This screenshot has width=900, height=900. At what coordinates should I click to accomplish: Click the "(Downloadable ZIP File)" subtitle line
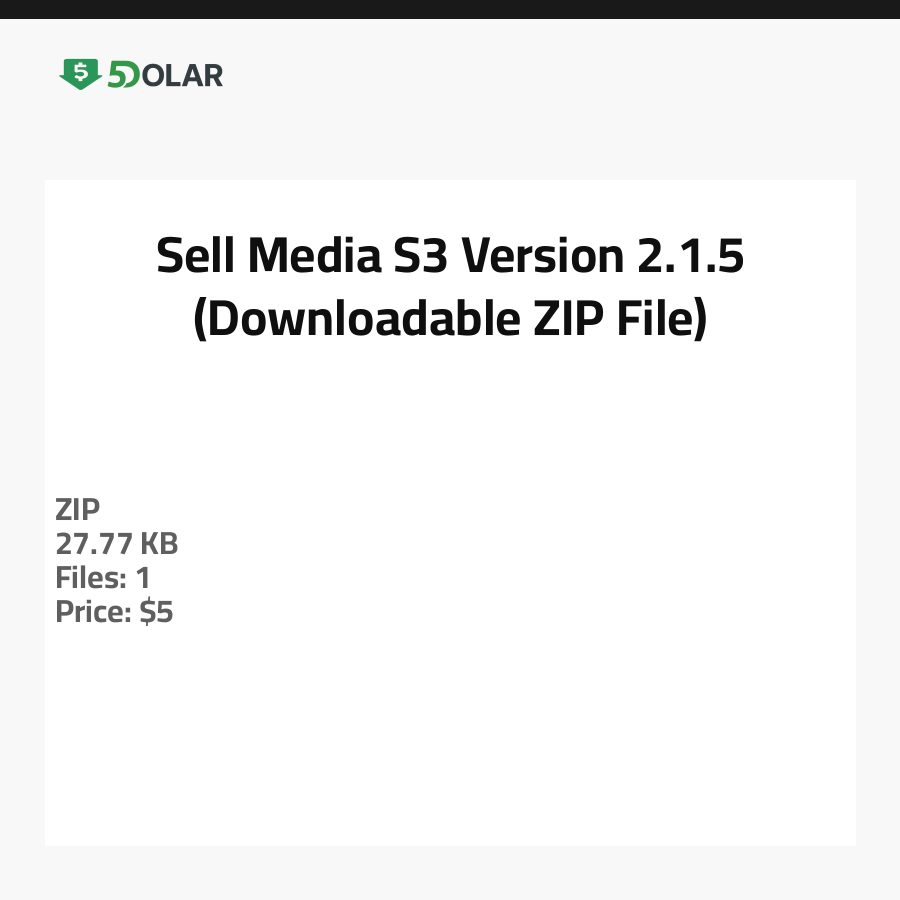(x=450, y=319)
